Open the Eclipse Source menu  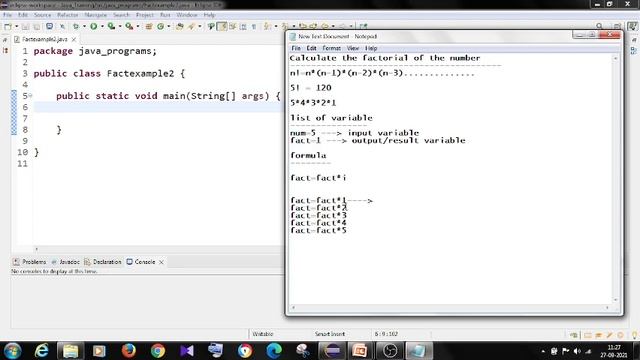coord(42,15)
